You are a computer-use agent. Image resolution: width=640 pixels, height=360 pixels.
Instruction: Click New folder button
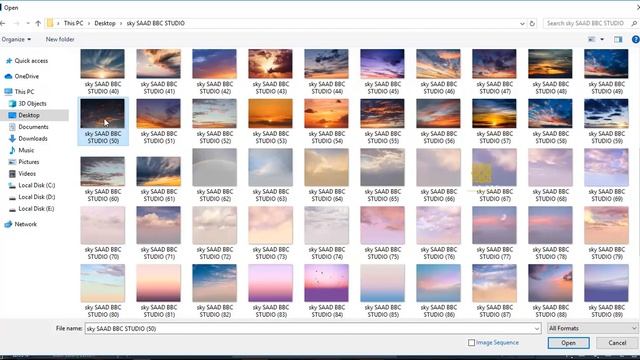point(60,39)
